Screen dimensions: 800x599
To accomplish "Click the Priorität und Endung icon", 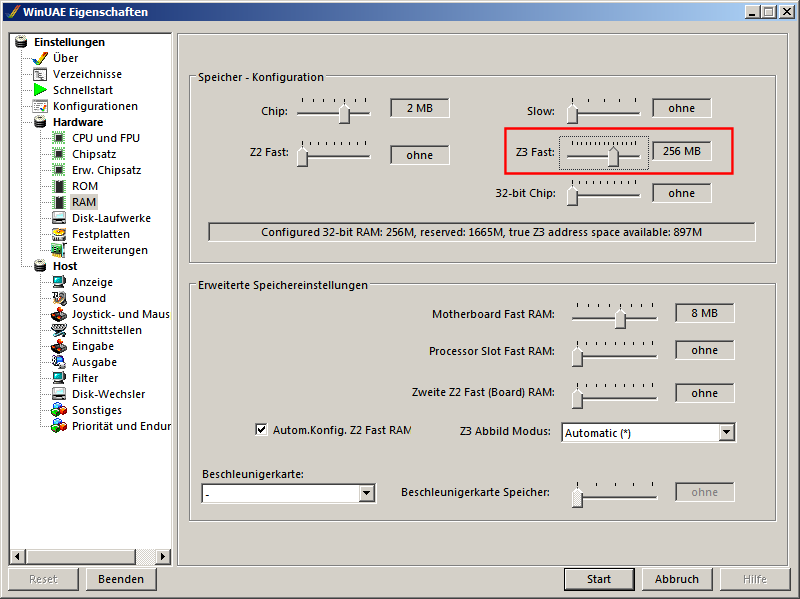I will point(59,426).
